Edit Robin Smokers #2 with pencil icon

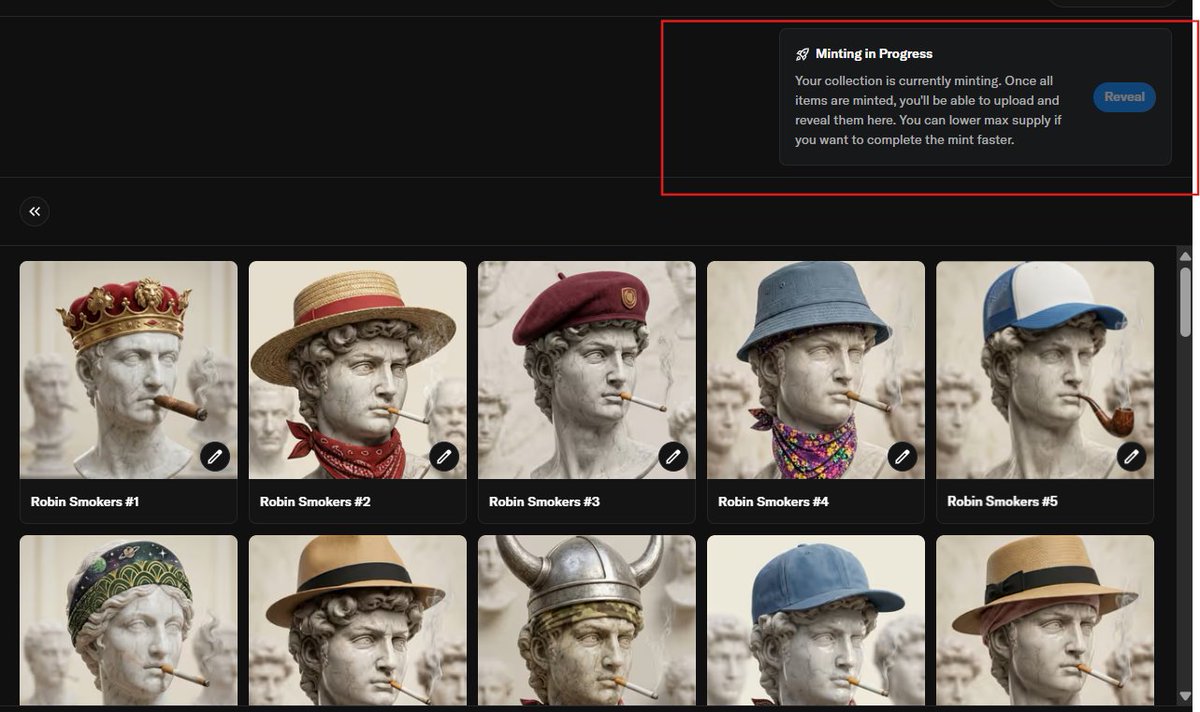point(444,457)
